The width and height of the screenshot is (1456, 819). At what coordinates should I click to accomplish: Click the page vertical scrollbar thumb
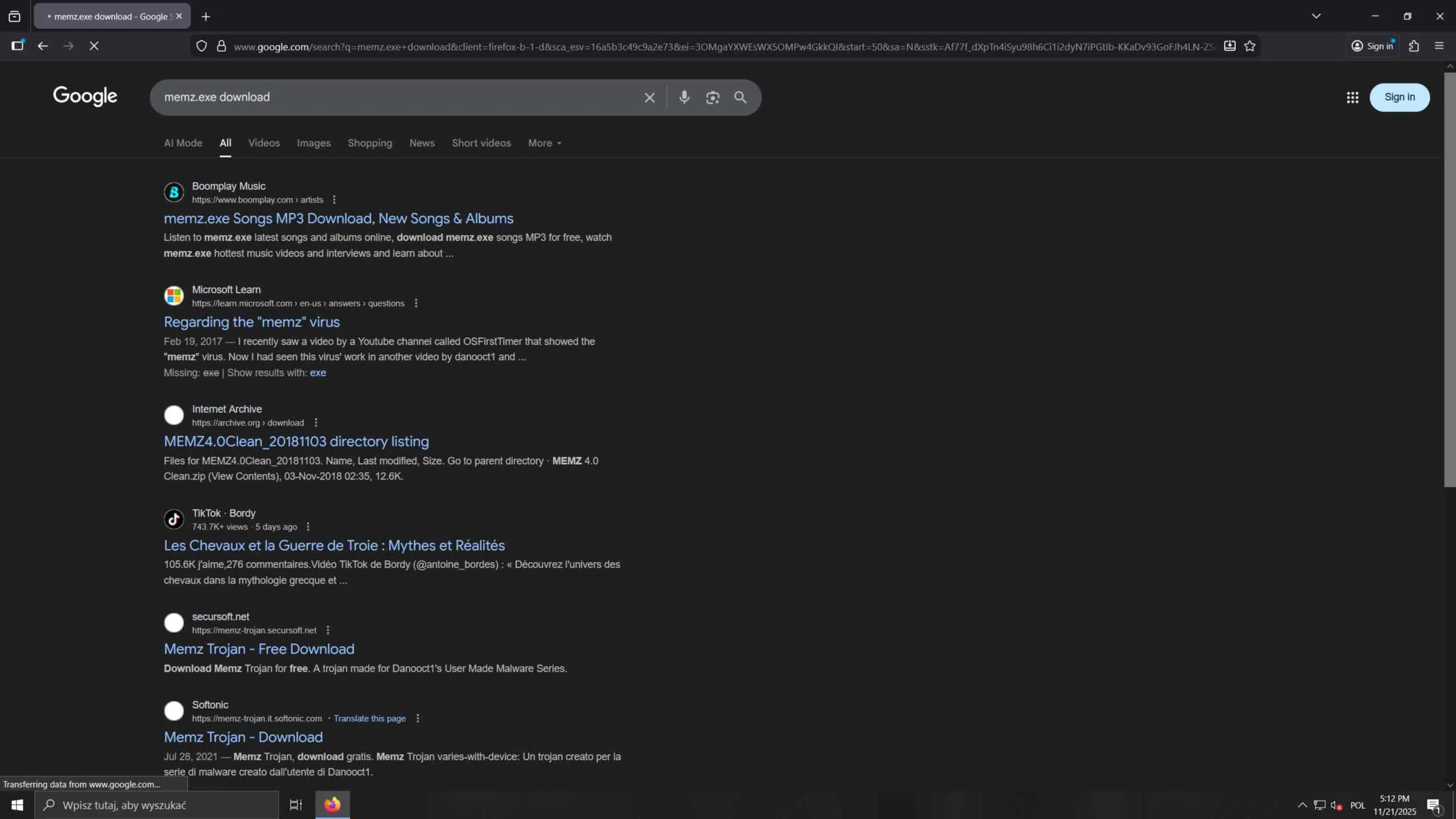coord(1450,279)
